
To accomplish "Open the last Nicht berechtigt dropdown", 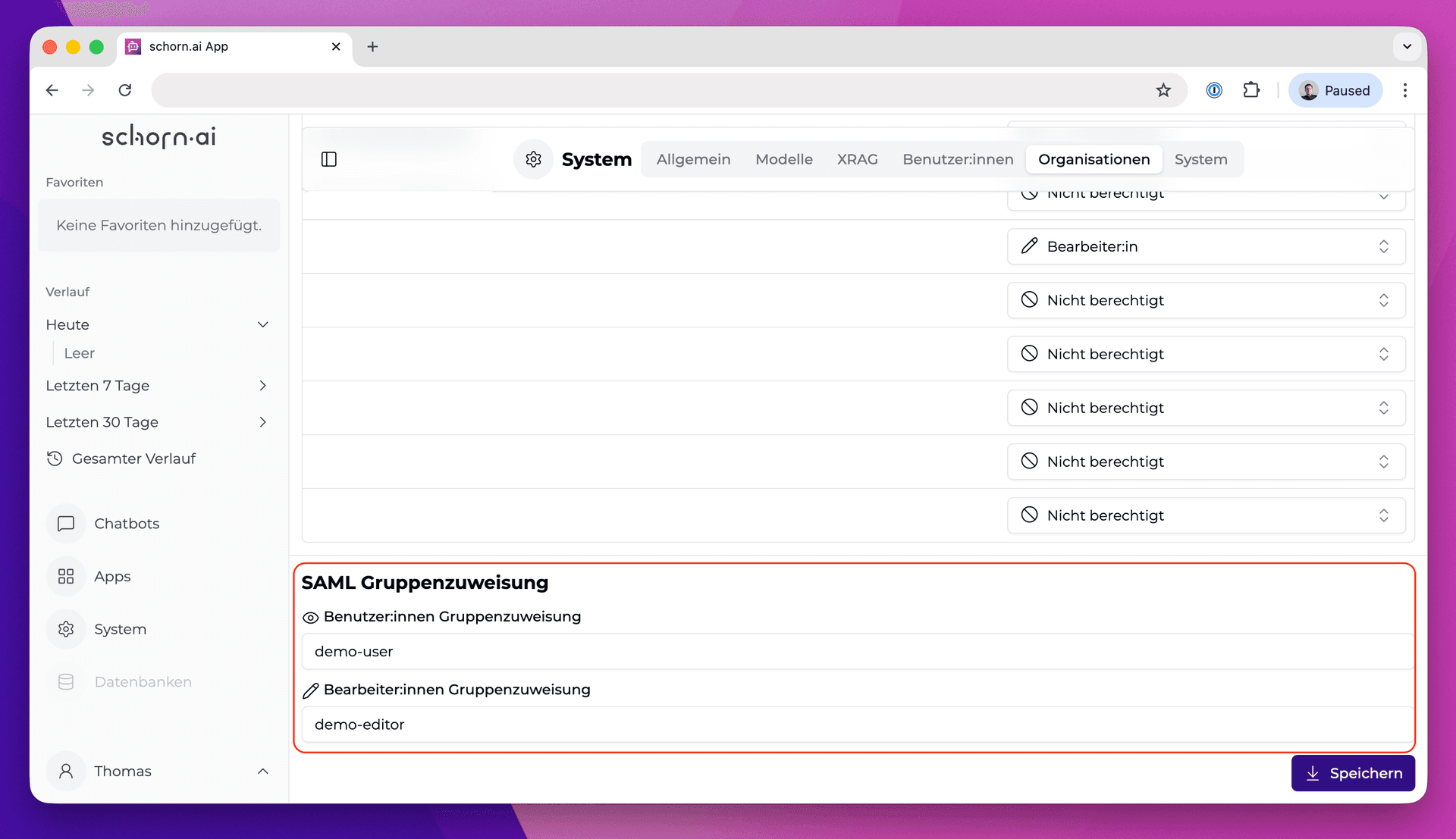I will (1206, 515).
